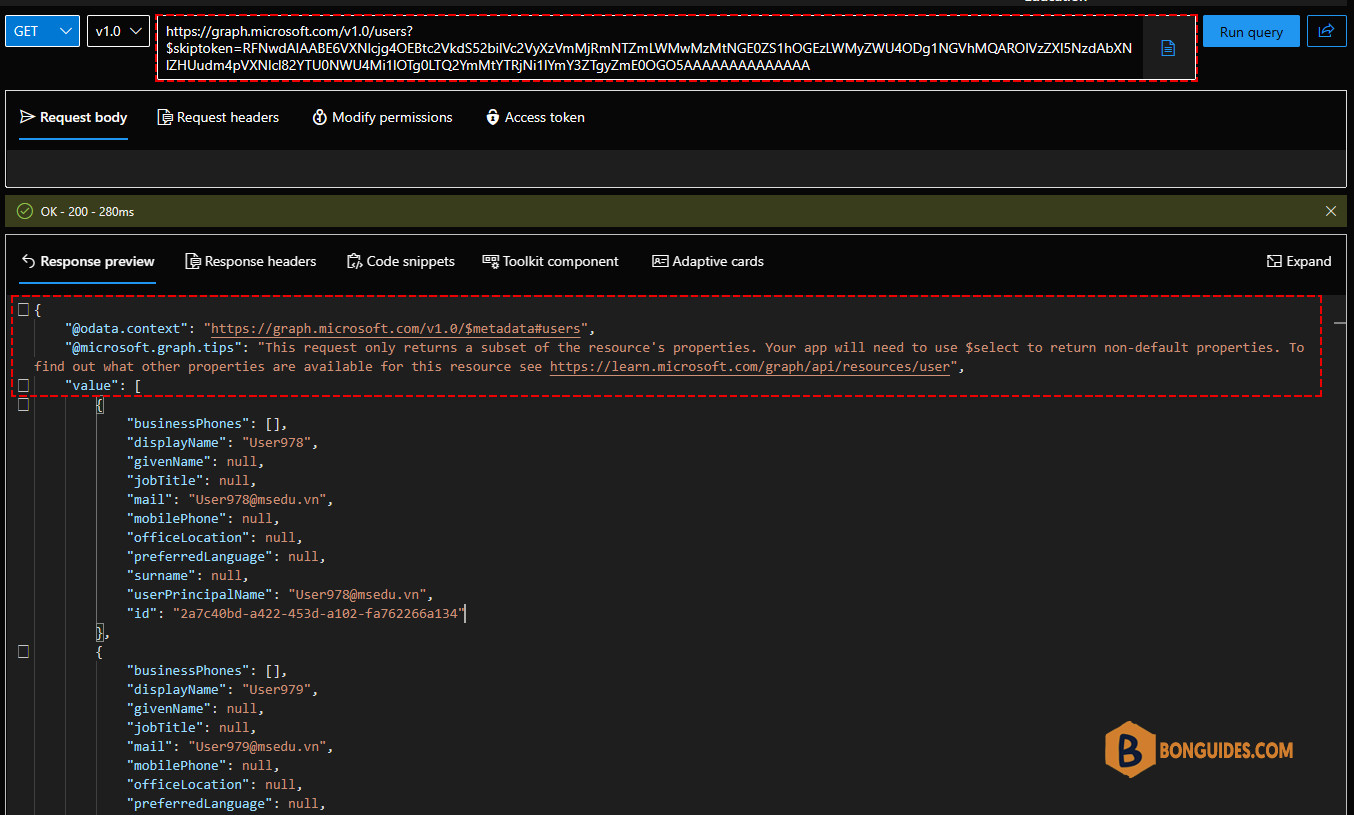Open the Toolkit component tab
The width and height of the screenshot is (1354, 815).
[x=551, y=262]
